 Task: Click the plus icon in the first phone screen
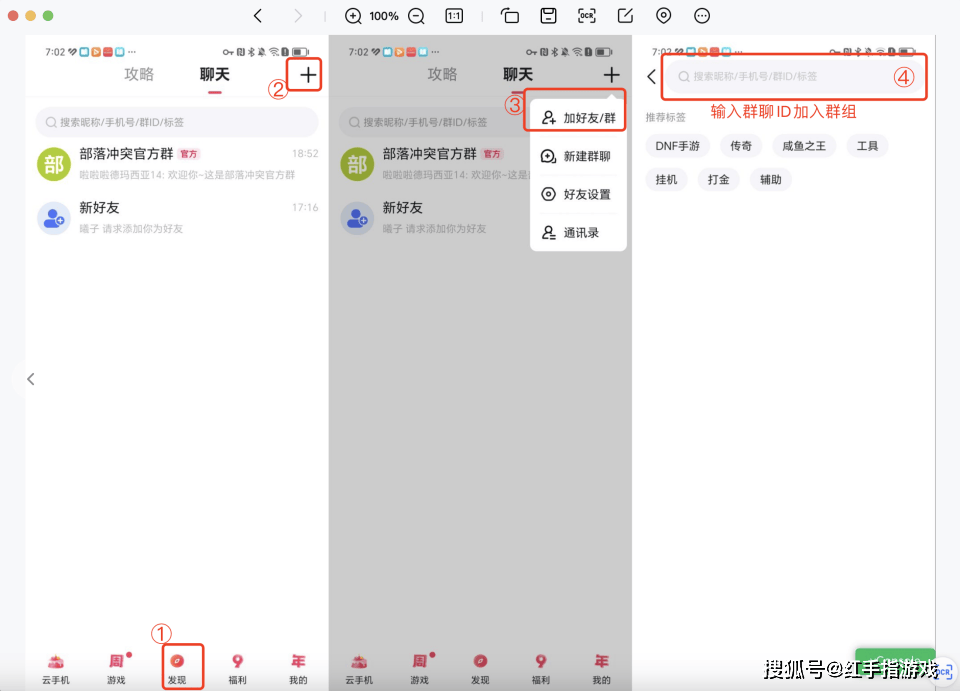tap(308, 75)
